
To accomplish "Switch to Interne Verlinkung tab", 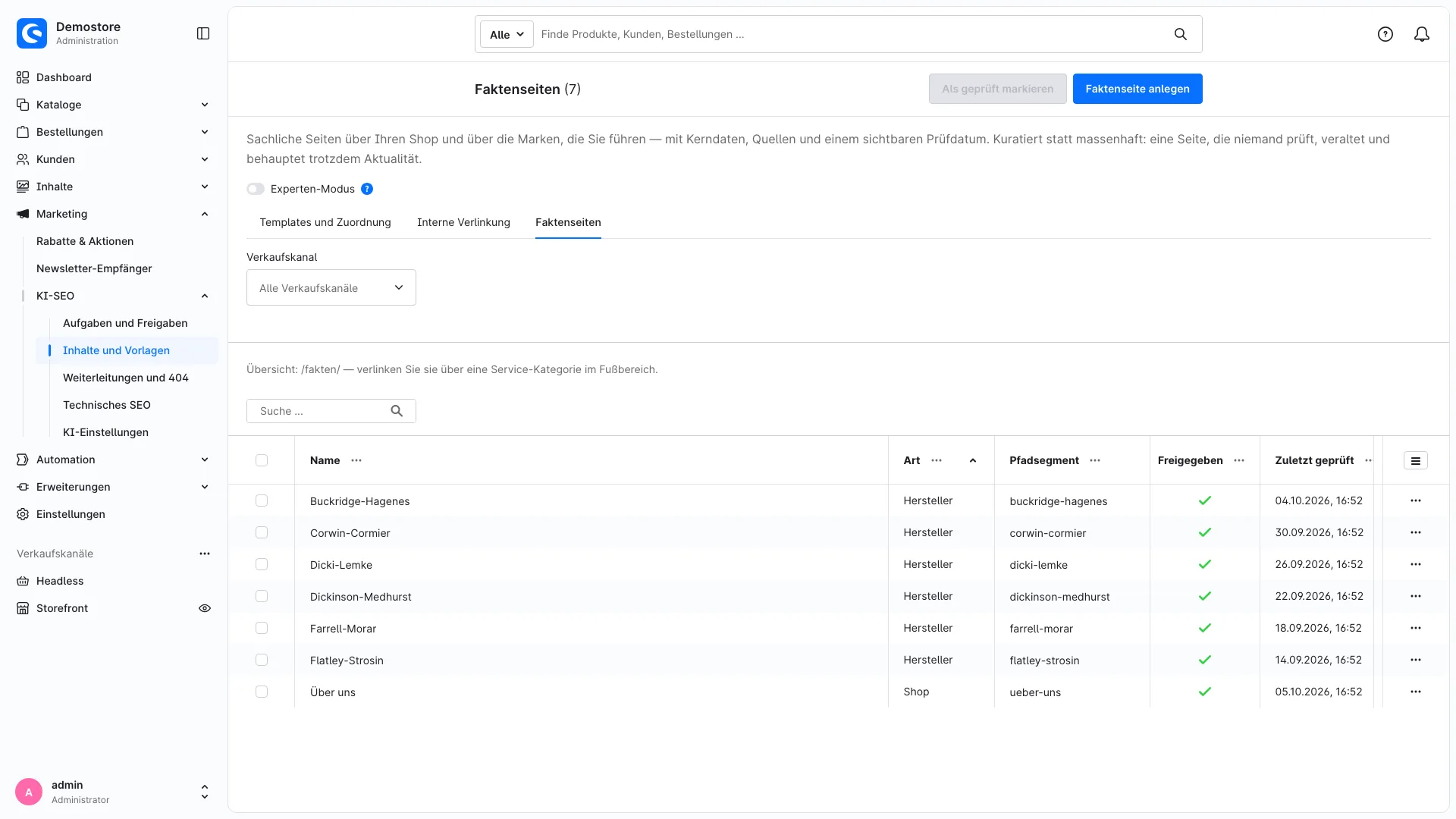I will coord(463,222).
